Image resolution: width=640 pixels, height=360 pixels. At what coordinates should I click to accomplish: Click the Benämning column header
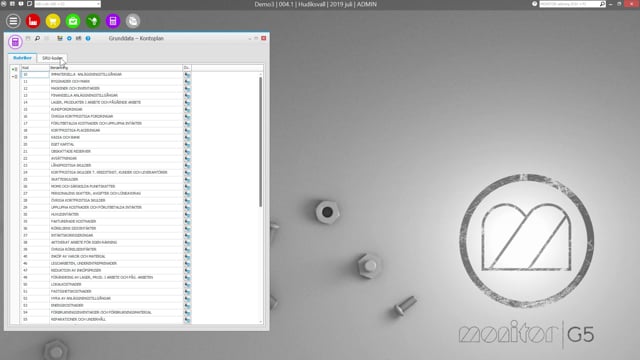click(x=116, y=68)
